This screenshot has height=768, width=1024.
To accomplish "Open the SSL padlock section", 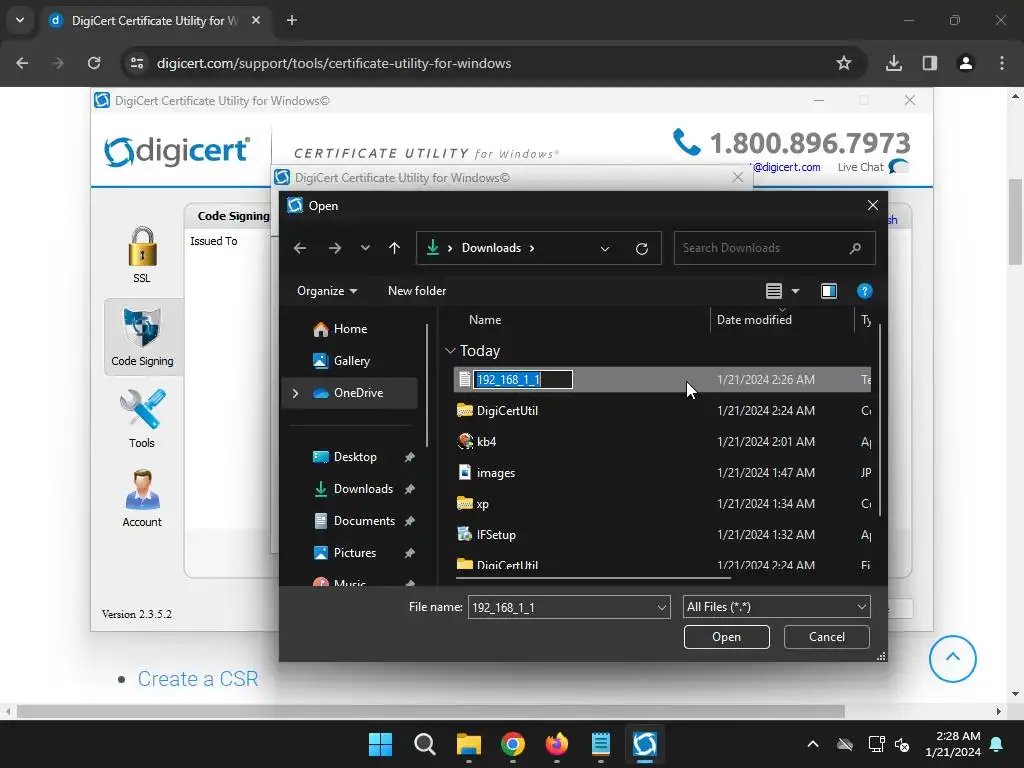I will tap(142, 254).
